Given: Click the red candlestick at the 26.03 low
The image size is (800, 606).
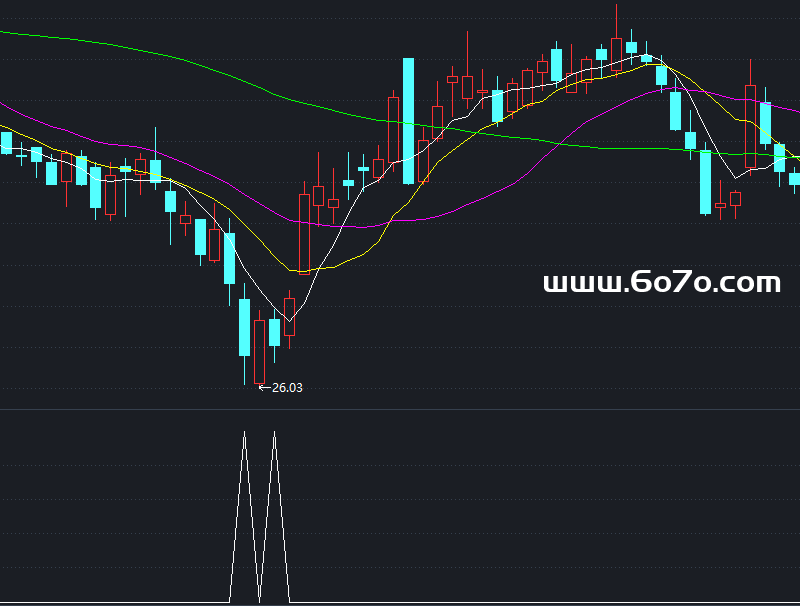Looking at the screenshot, I should 259,351.
